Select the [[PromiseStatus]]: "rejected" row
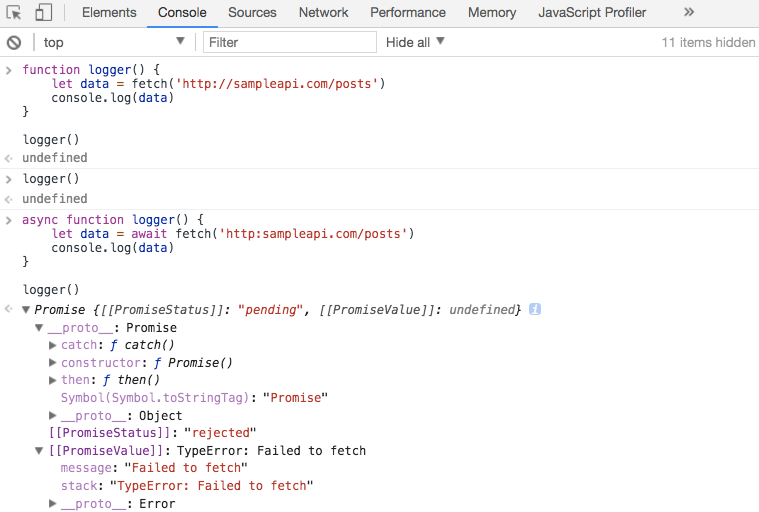This screenshot has width=759, height=512. tap(152, 433)
